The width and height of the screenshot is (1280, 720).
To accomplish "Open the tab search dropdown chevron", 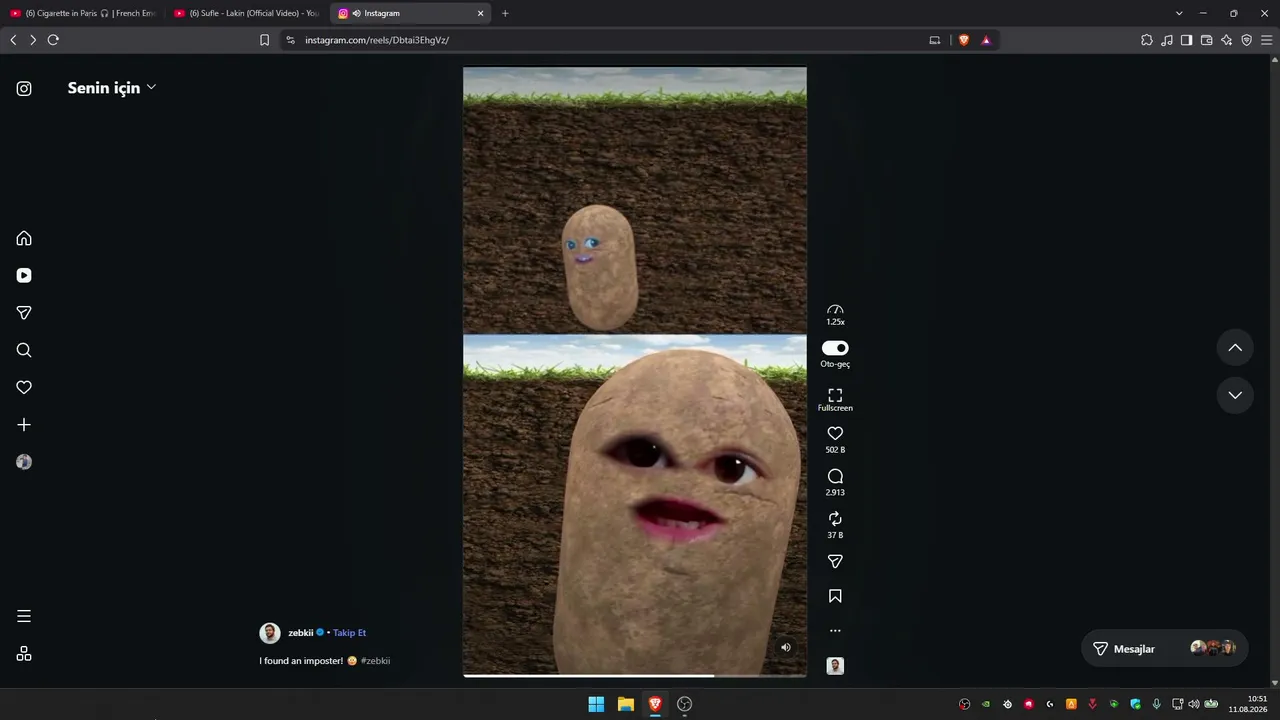I will 1179,13.
